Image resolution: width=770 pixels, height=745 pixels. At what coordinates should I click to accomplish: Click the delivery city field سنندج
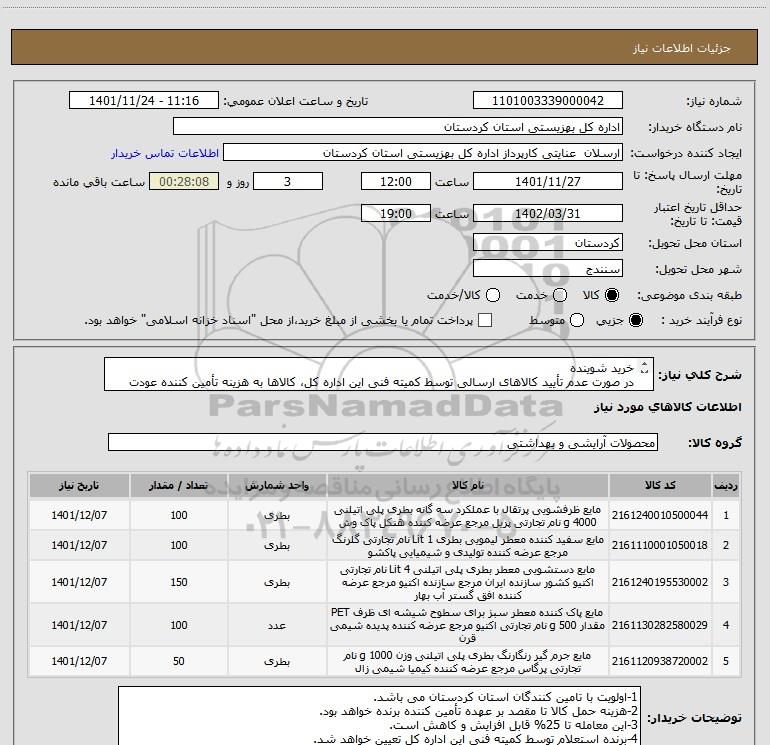point(548,269)
